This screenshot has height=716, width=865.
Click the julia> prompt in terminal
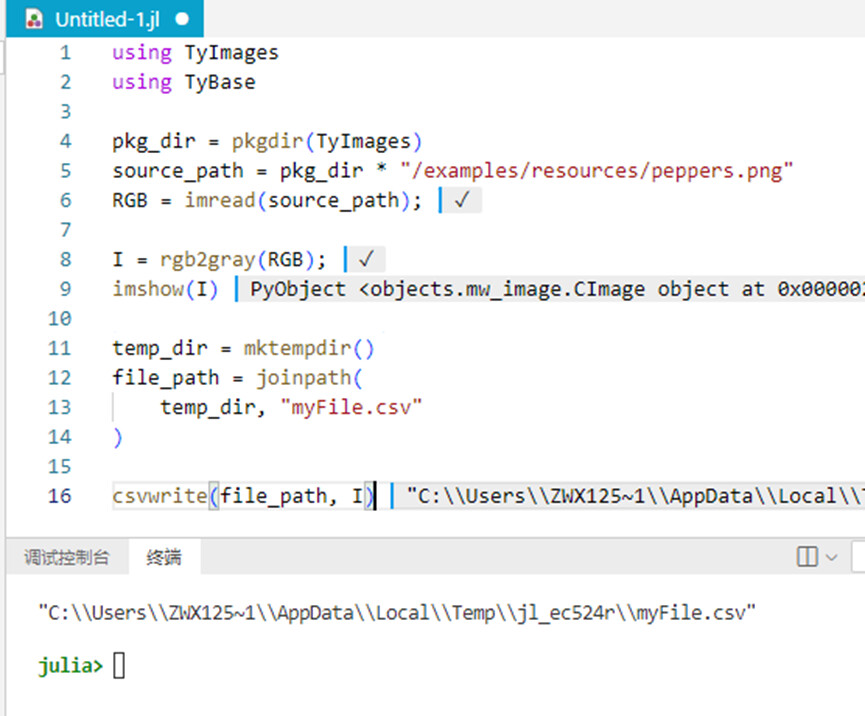[x=70, y=665]
